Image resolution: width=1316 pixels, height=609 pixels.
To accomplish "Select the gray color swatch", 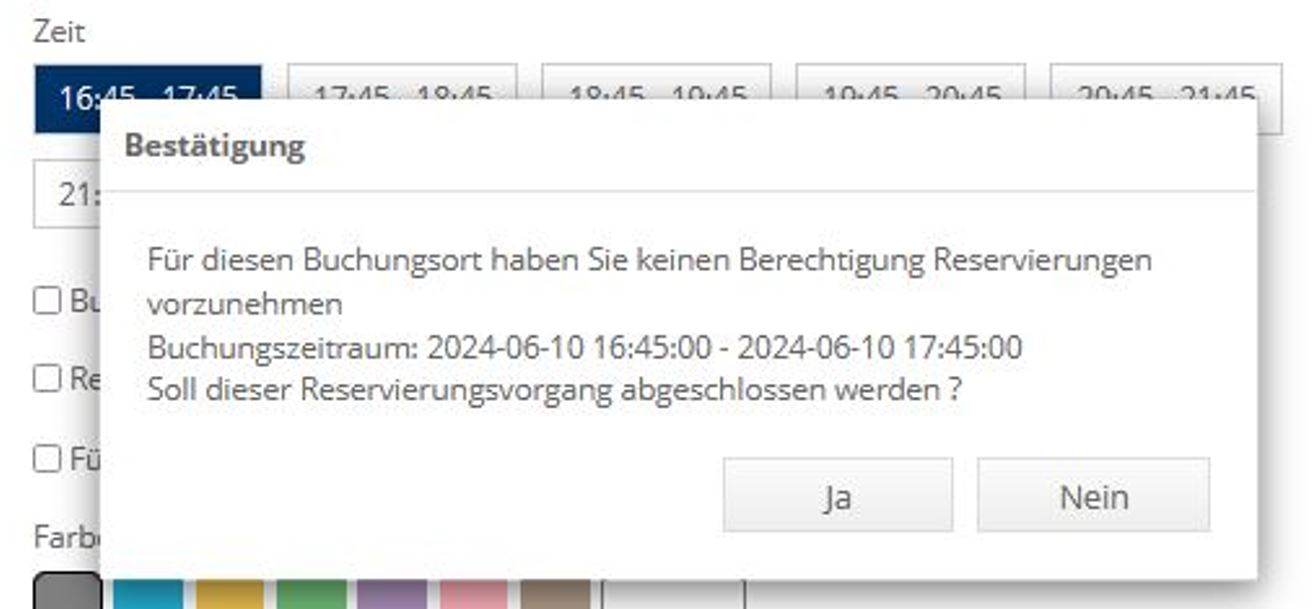I will click(68, 592).
